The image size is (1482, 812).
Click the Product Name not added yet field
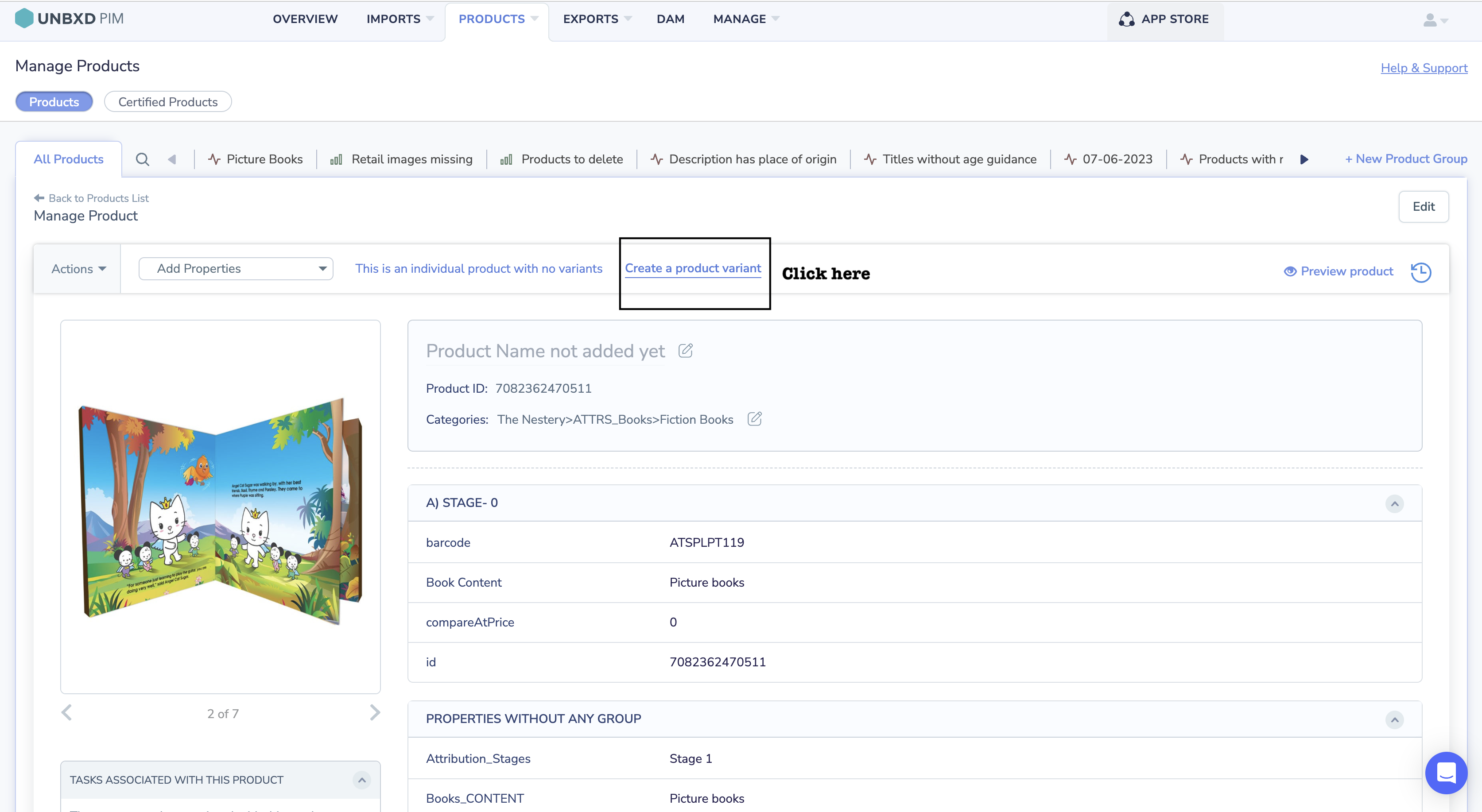point(545,351)
